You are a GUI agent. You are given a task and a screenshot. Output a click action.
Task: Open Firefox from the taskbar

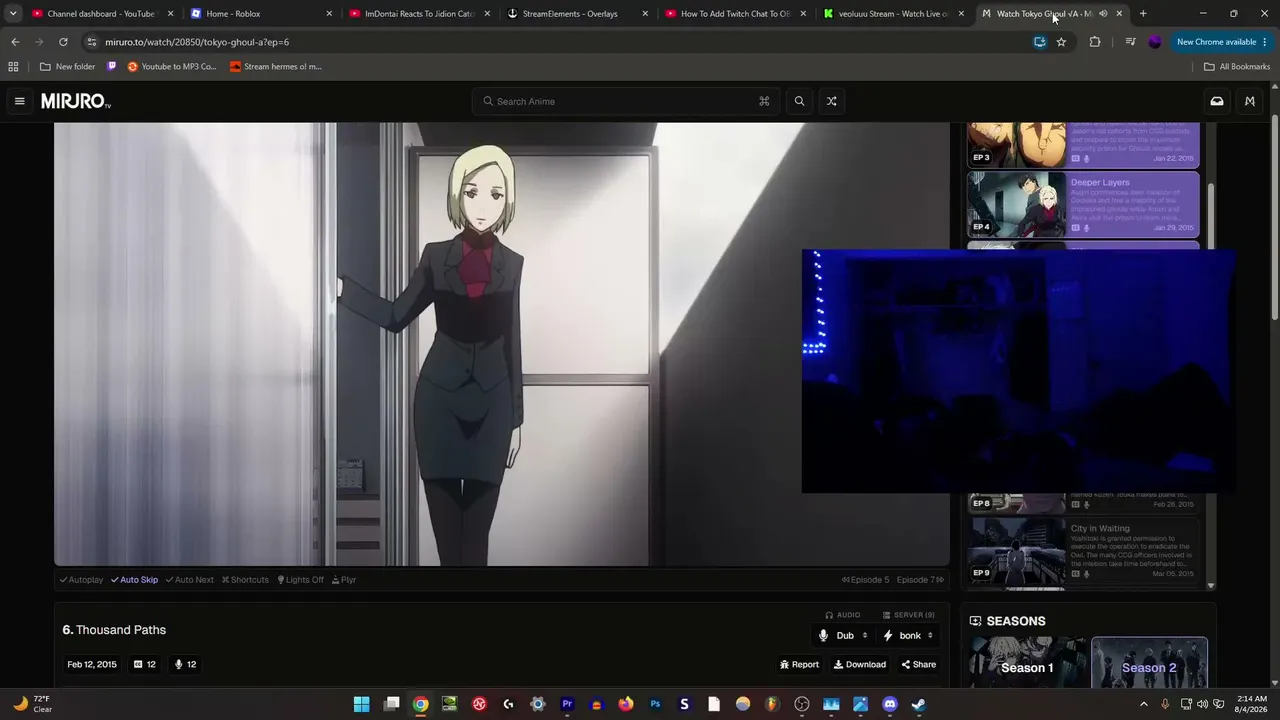(626, 704)
